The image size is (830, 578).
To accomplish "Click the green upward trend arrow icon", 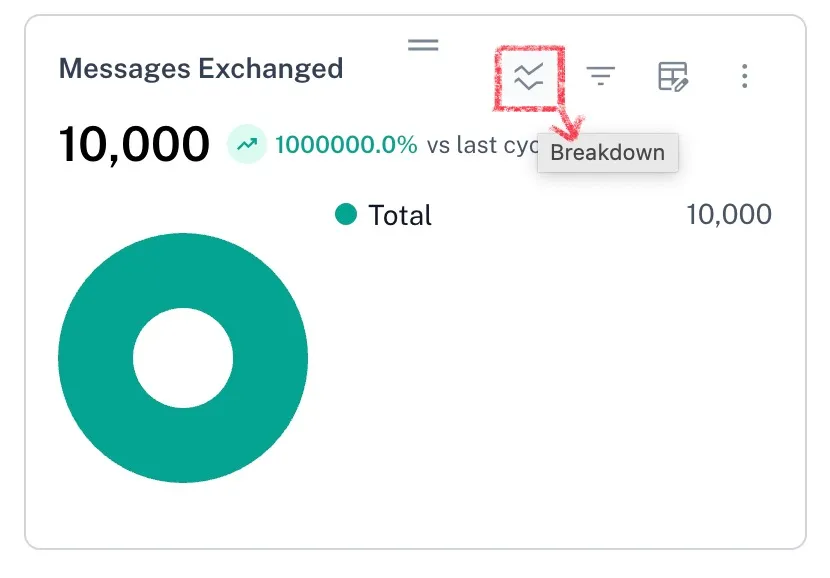I will coord(246,145).
